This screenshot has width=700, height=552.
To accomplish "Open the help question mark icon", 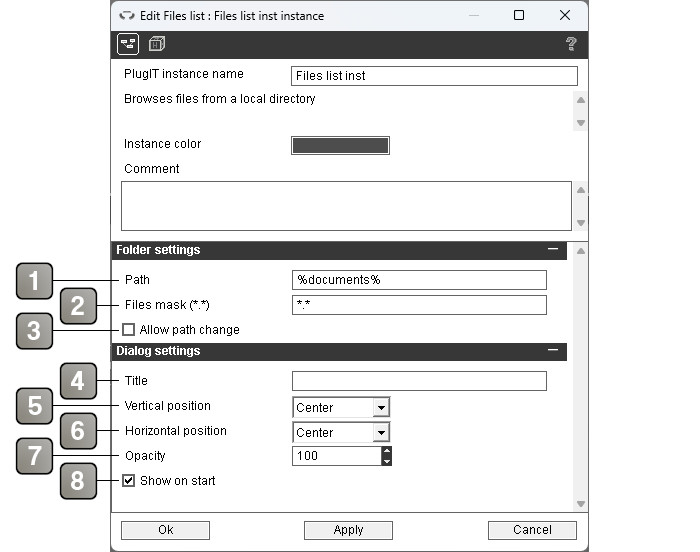I will 571,44.
